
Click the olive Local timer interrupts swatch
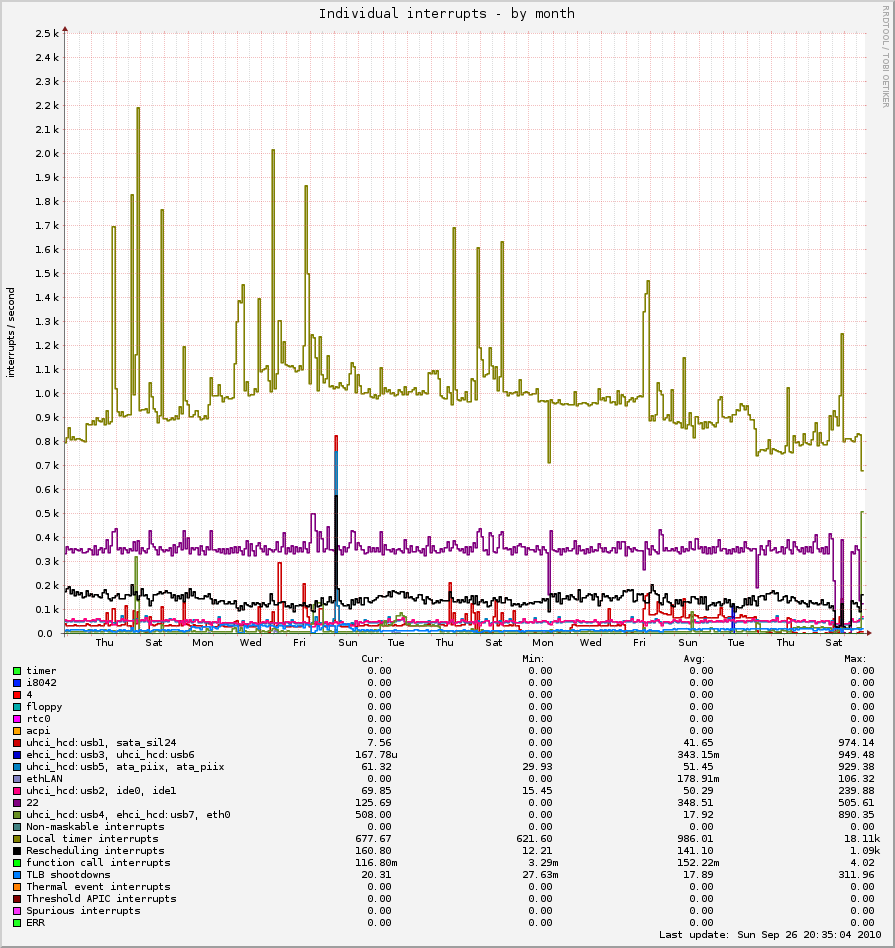(x=17, y=839)
